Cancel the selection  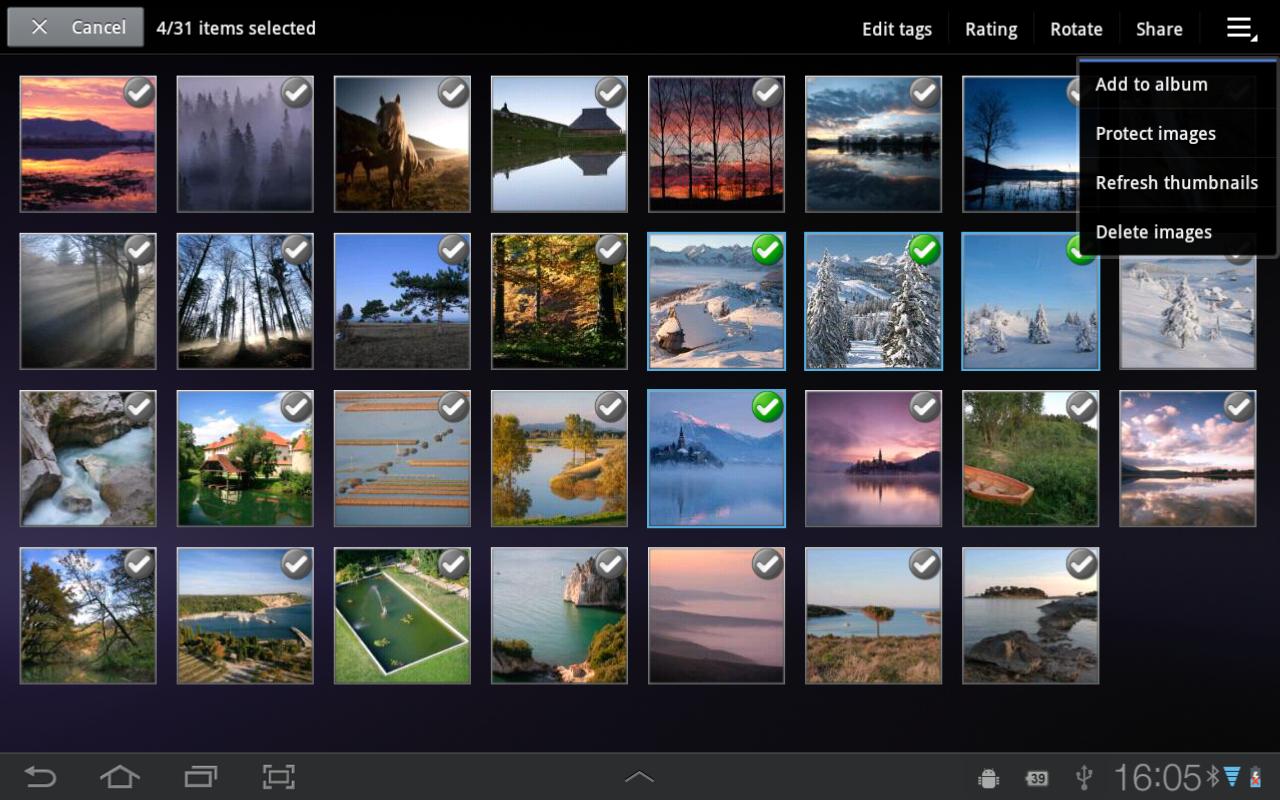tap(76, 27)
